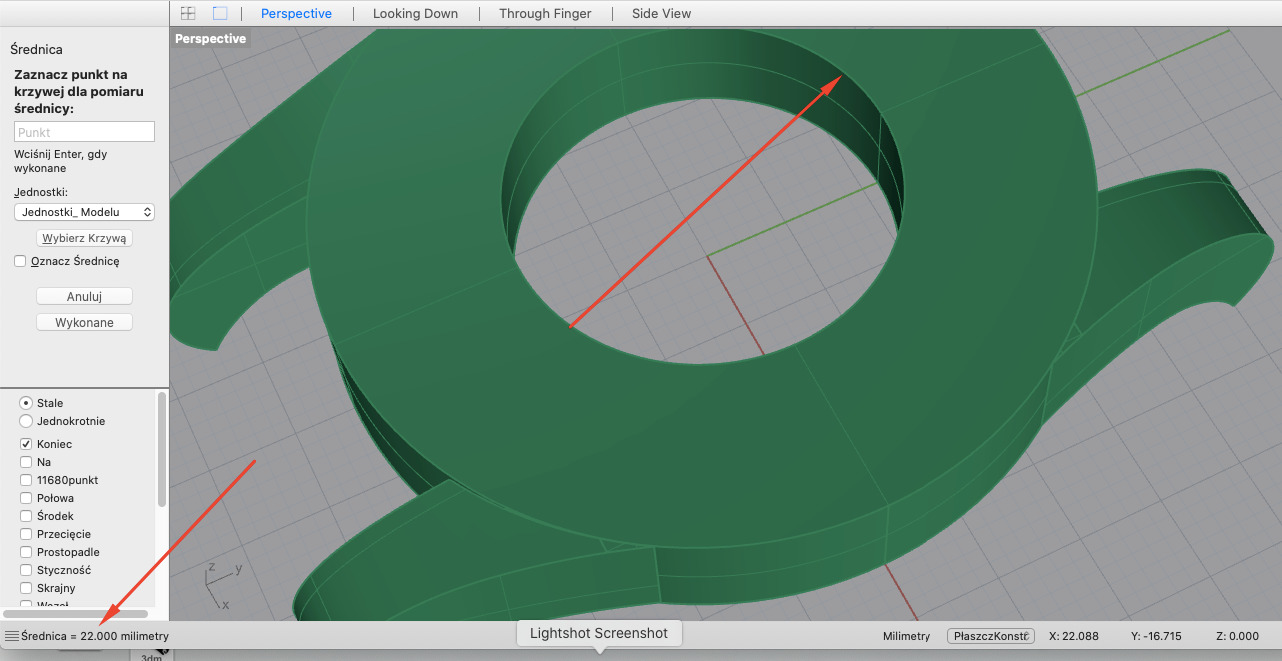Click the Anuluj button

[x=84, y=296]
